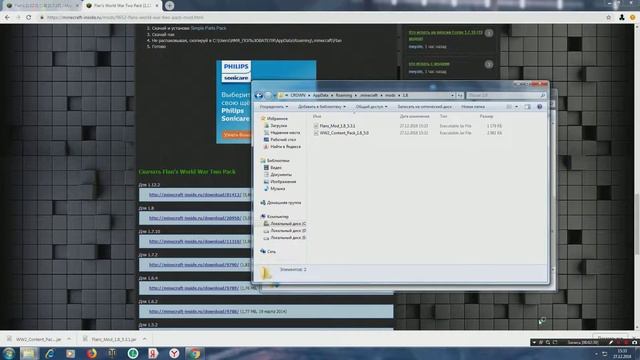
Task: Click AppData in the address breadcrumb
Action: (x=320, y=95)
